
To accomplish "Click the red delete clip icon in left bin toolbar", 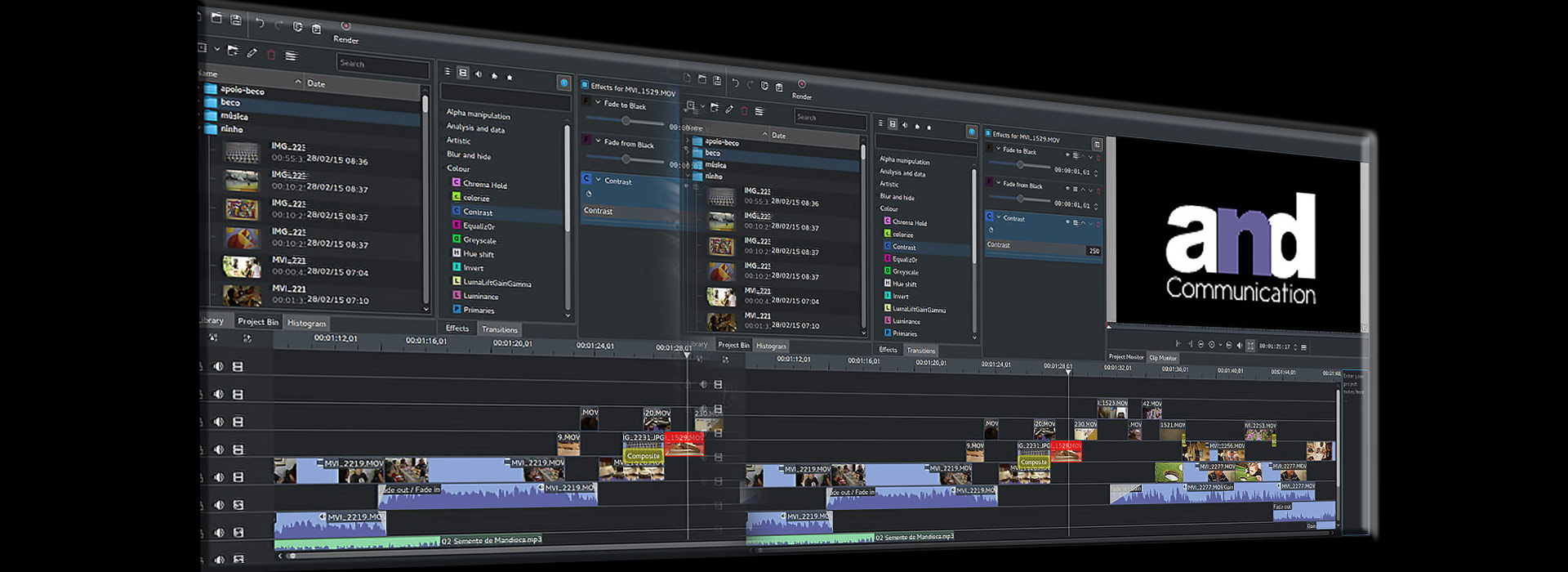I will tap(271, 55).
